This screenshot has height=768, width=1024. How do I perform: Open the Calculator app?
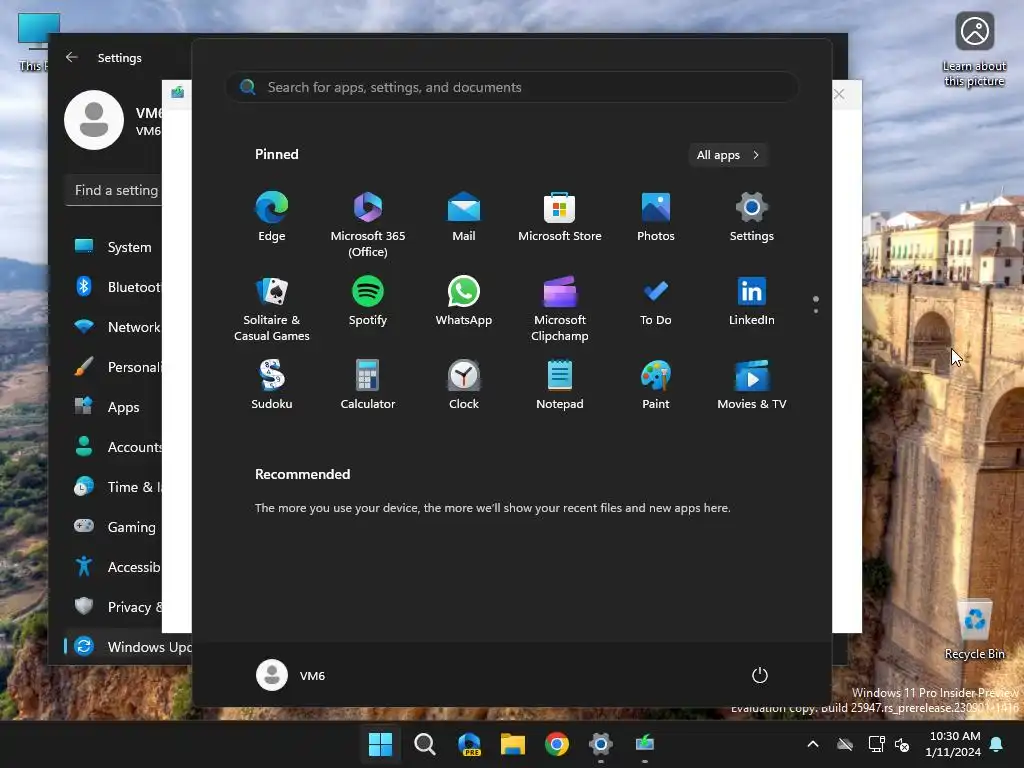(368, 385)
